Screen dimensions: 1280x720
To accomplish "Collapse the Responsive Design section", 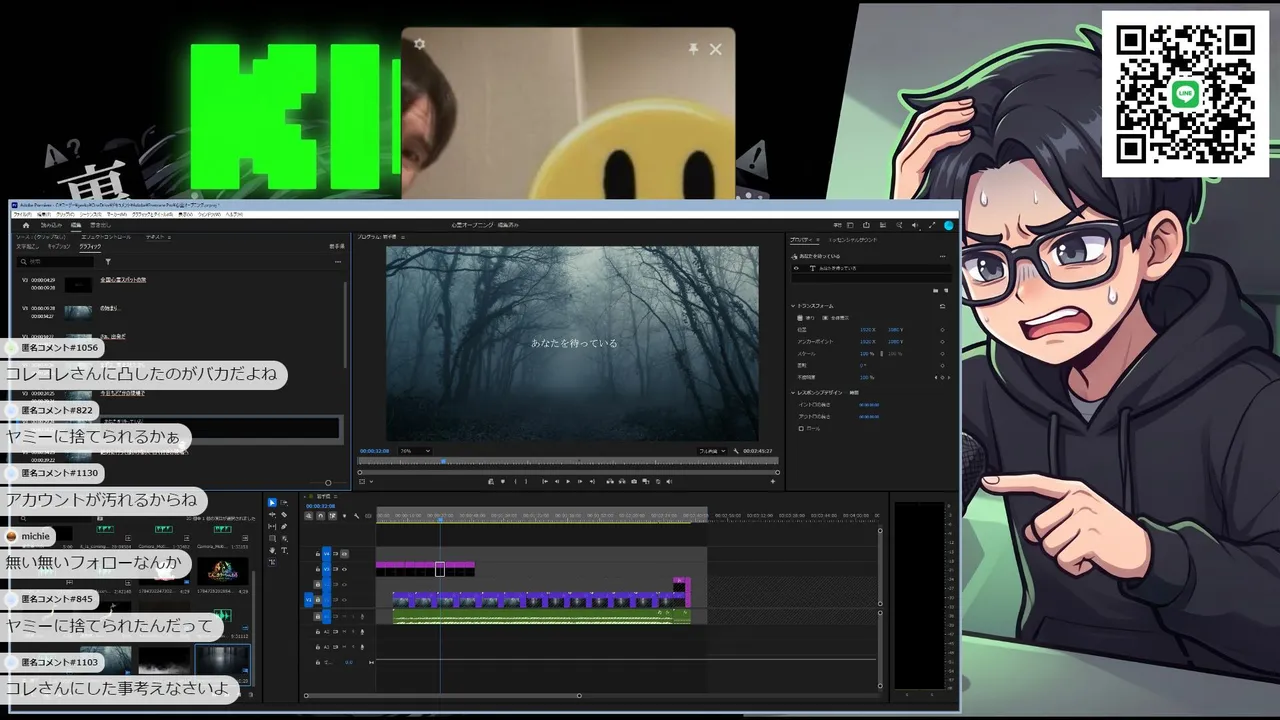I will point(794,392).
